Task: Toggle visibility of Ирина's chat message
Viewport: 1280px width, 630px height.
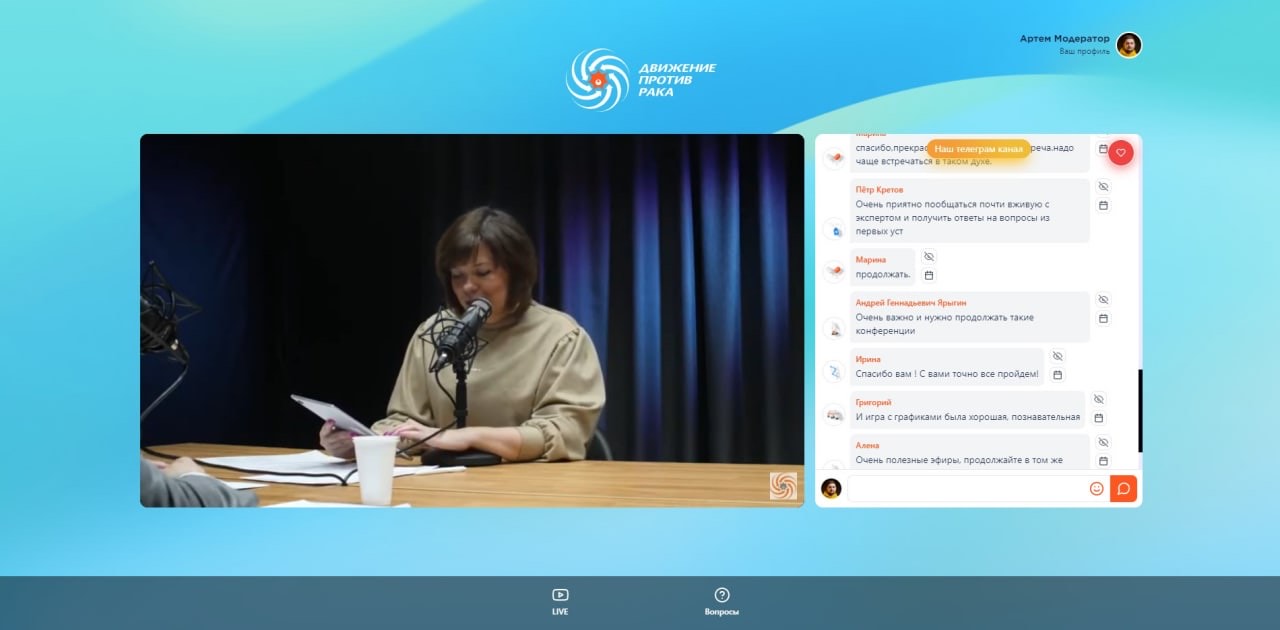Action: [1057, 356]
